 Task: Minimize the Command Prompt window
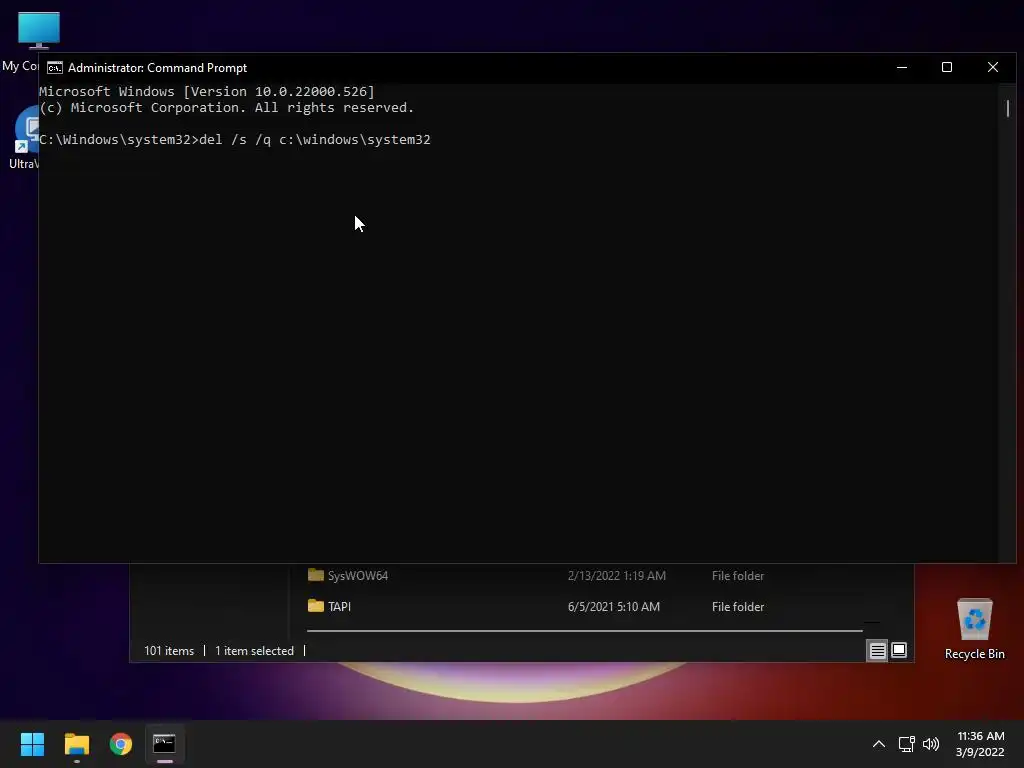point(902,67)
